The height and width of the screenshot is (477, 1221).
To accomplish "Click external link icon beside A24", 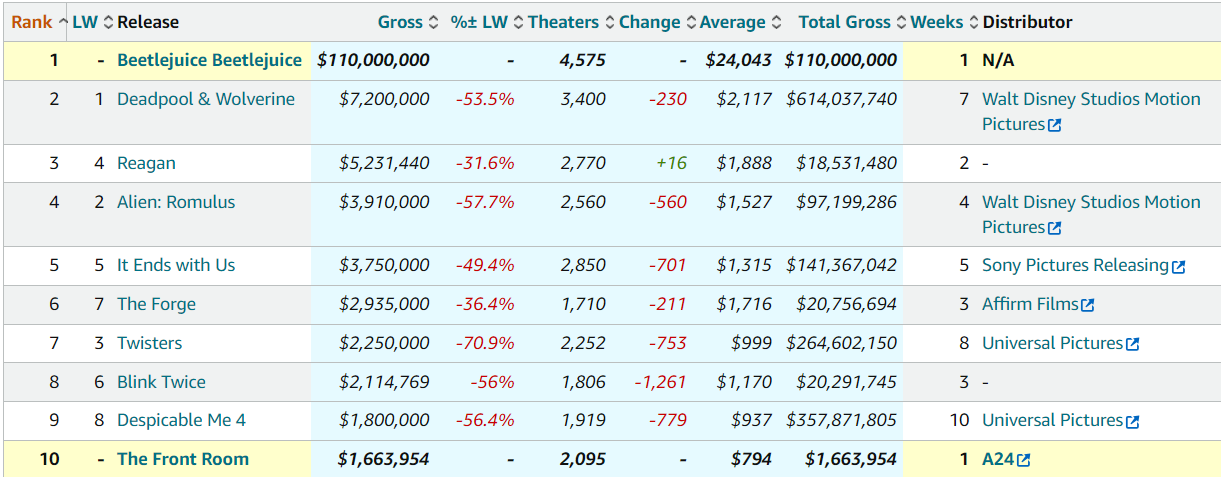I will (1023, 461).
